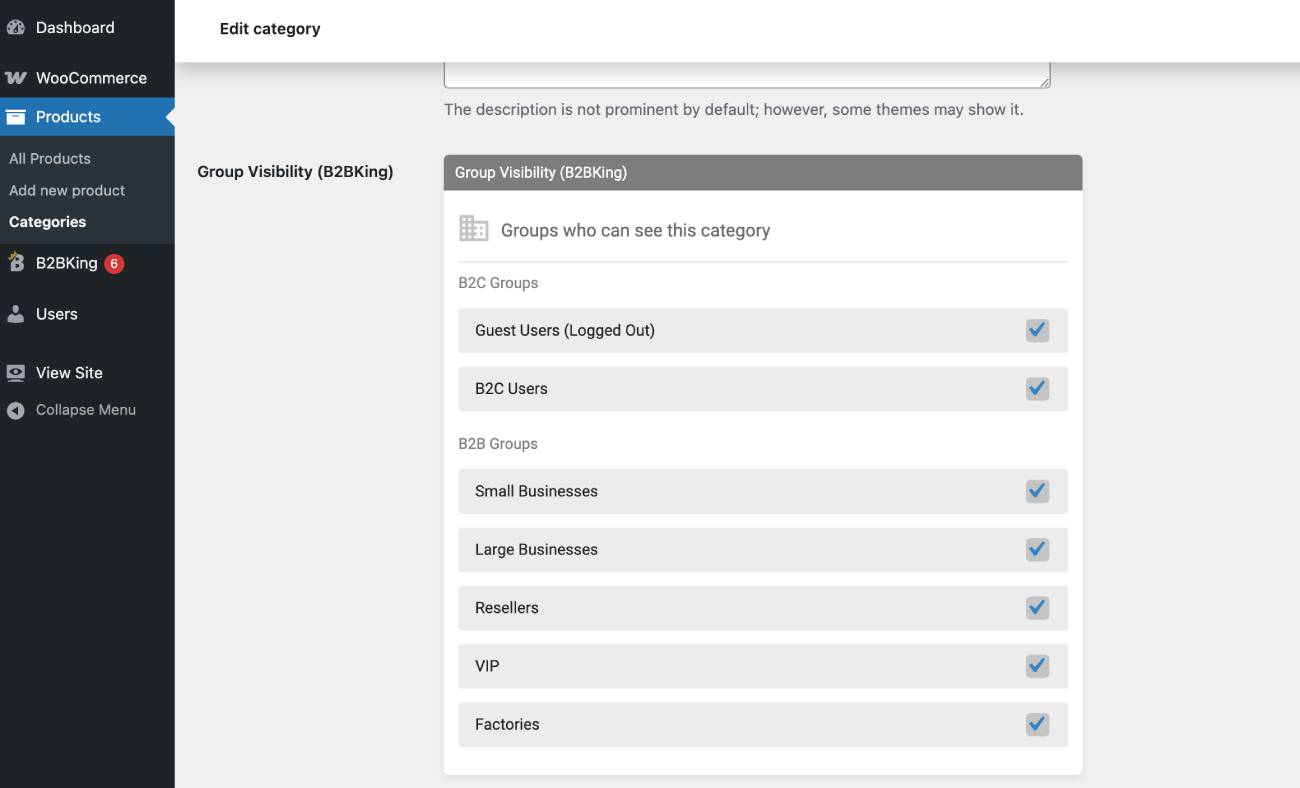Screen dimensions: 1300x788
Task: Click the B2C Users label text
Action: 511,388
